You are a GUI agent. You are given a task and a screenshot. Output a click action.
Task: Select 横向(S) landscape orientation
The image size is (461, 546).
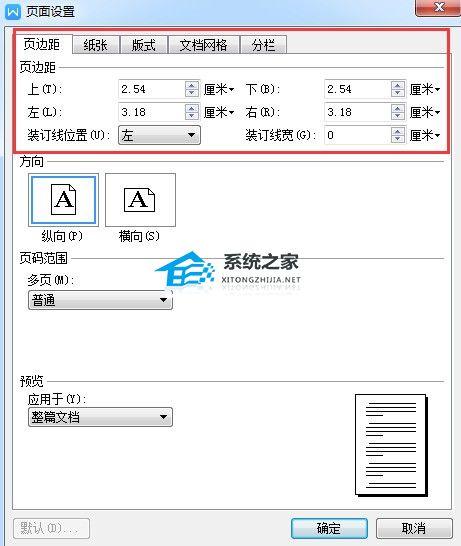click(140, 200)
